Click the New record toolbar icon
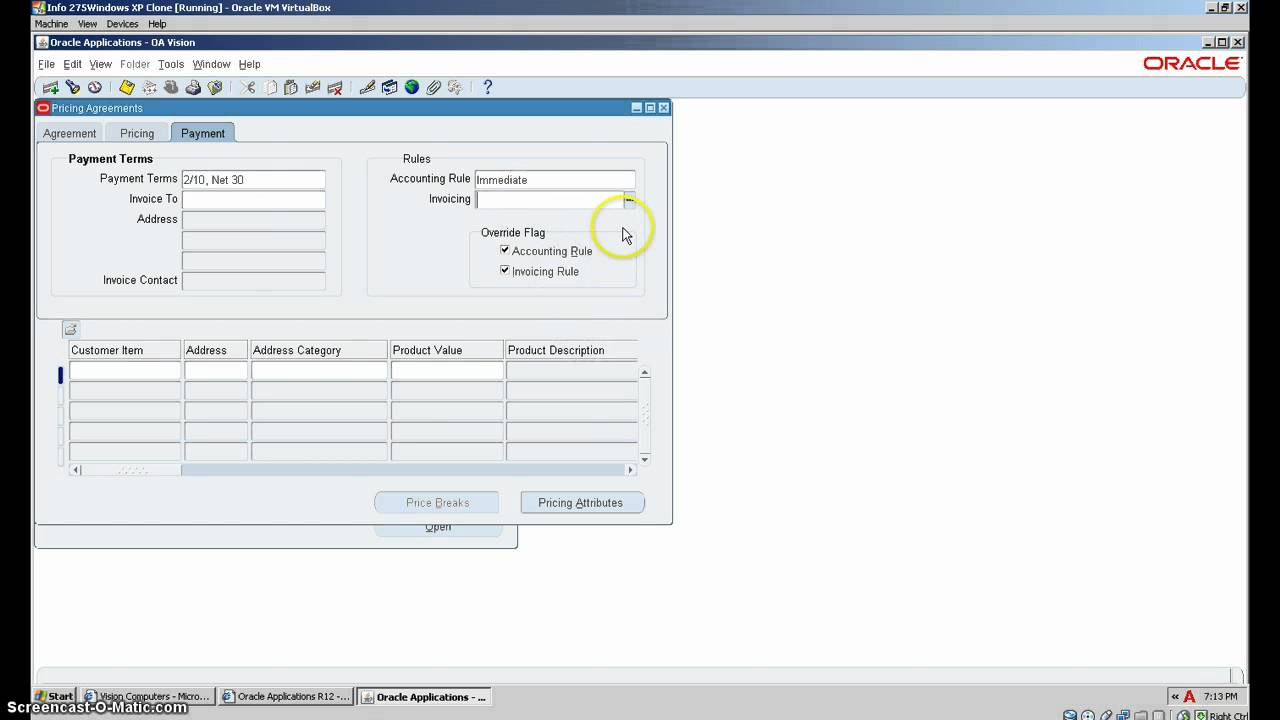Image resolution: width=1280 pixels, height=720 pixels. [x=50, y=88]
